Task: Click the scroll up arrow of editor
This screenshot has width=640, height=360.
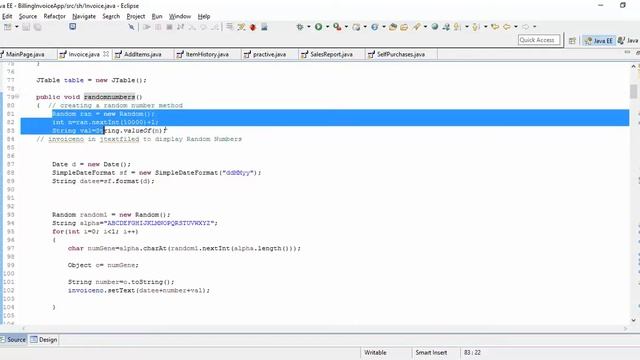Action: tap(633, 66)
